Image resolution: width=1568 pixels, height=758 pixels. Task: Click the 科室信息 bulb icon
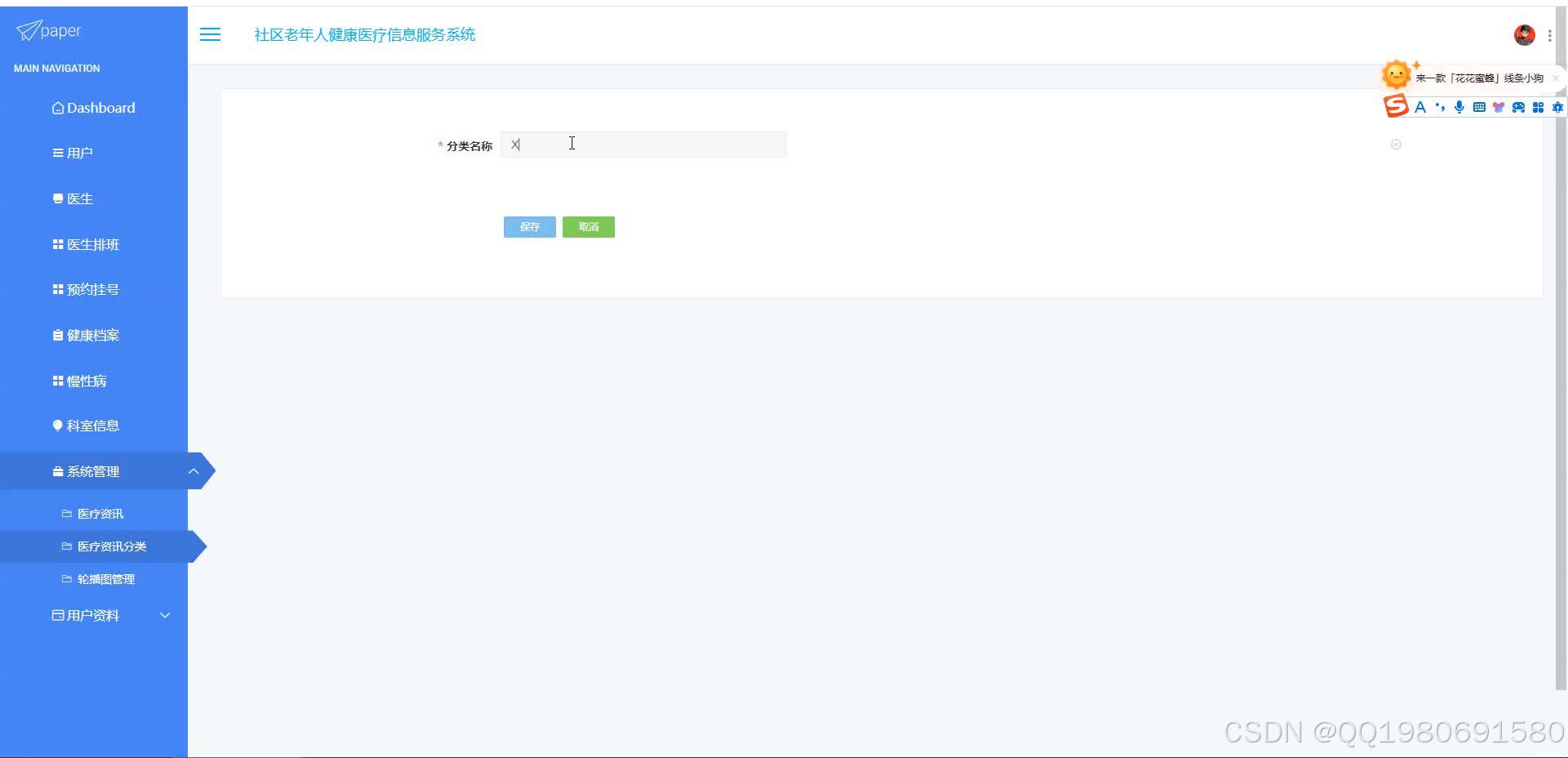coord(57,426)
